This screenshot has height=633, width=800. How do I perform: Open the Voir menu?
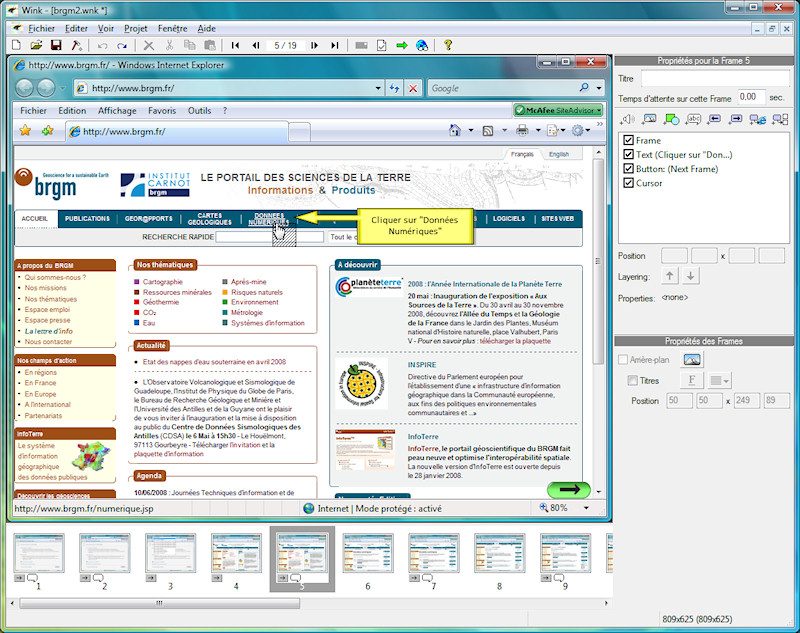[x=106, y=29]
